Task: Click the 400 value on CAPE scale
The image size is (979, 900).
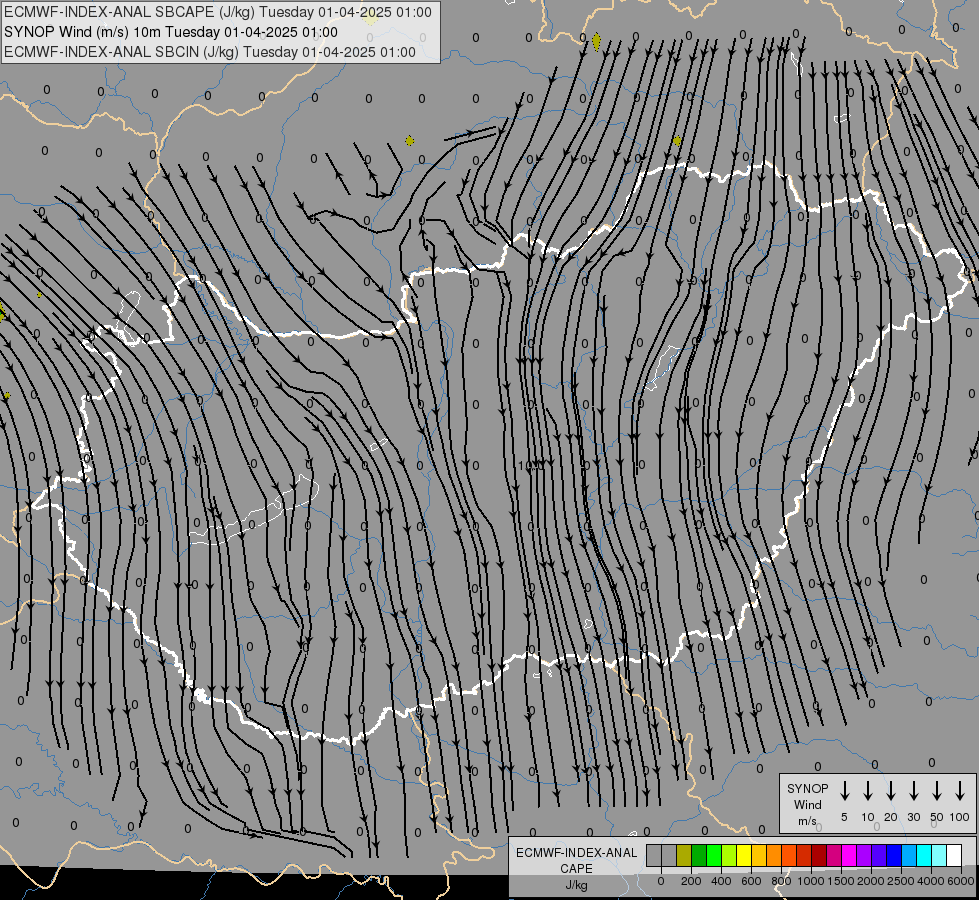Action: click(721, 881)
